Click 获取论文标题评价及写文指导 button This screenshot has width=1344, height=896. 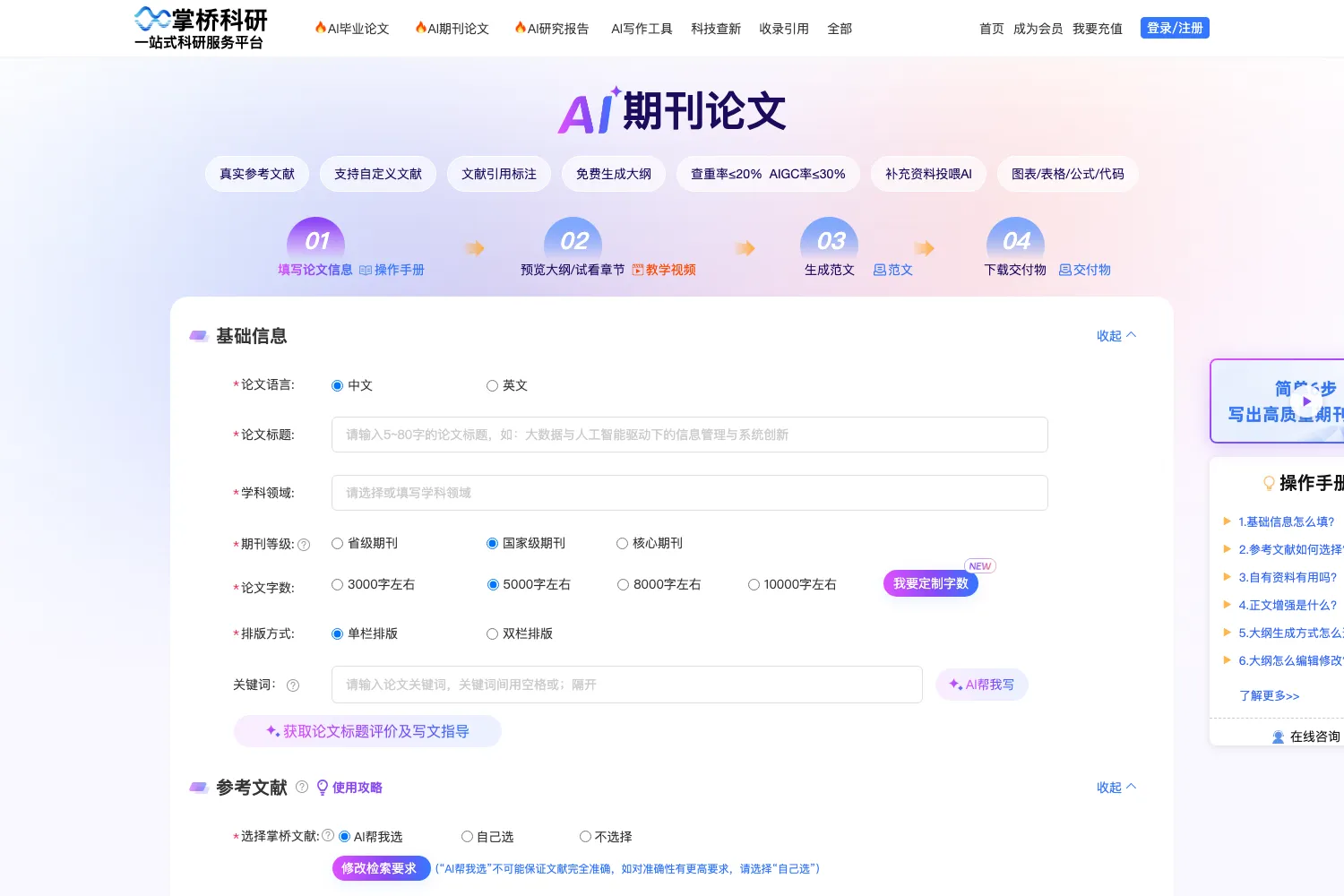[367, 731]
